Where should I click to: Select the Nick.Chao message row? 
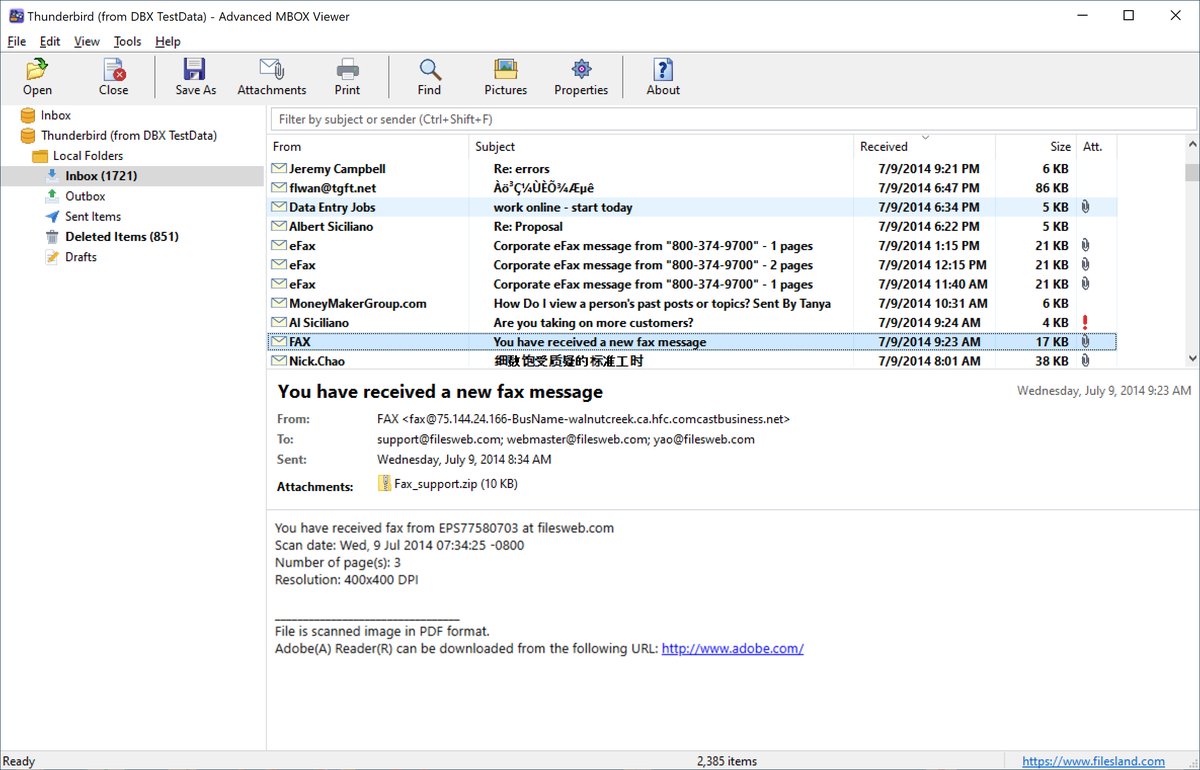(692, 360)
